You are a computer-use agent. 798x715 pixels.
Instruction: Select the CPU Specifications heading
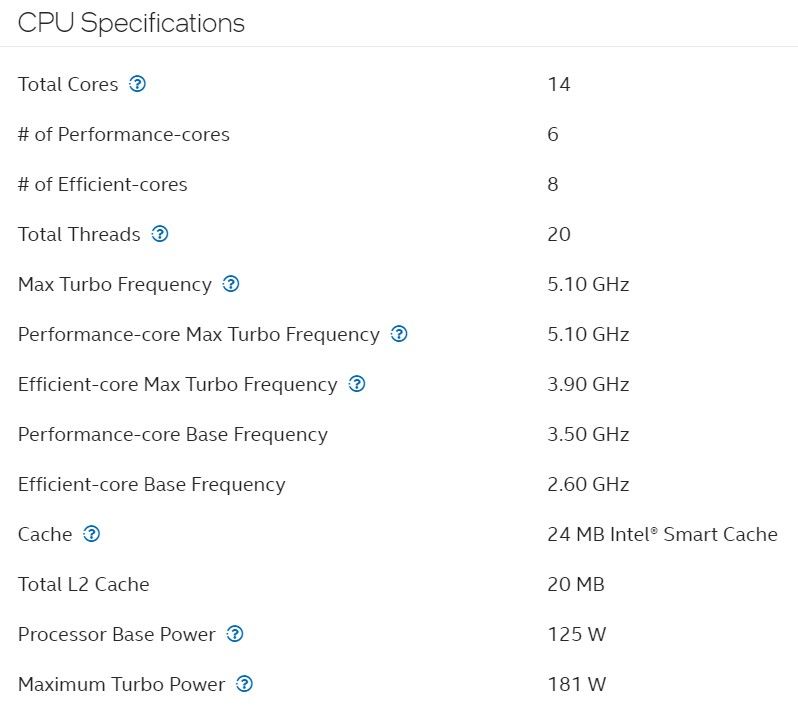click(131, 23)
